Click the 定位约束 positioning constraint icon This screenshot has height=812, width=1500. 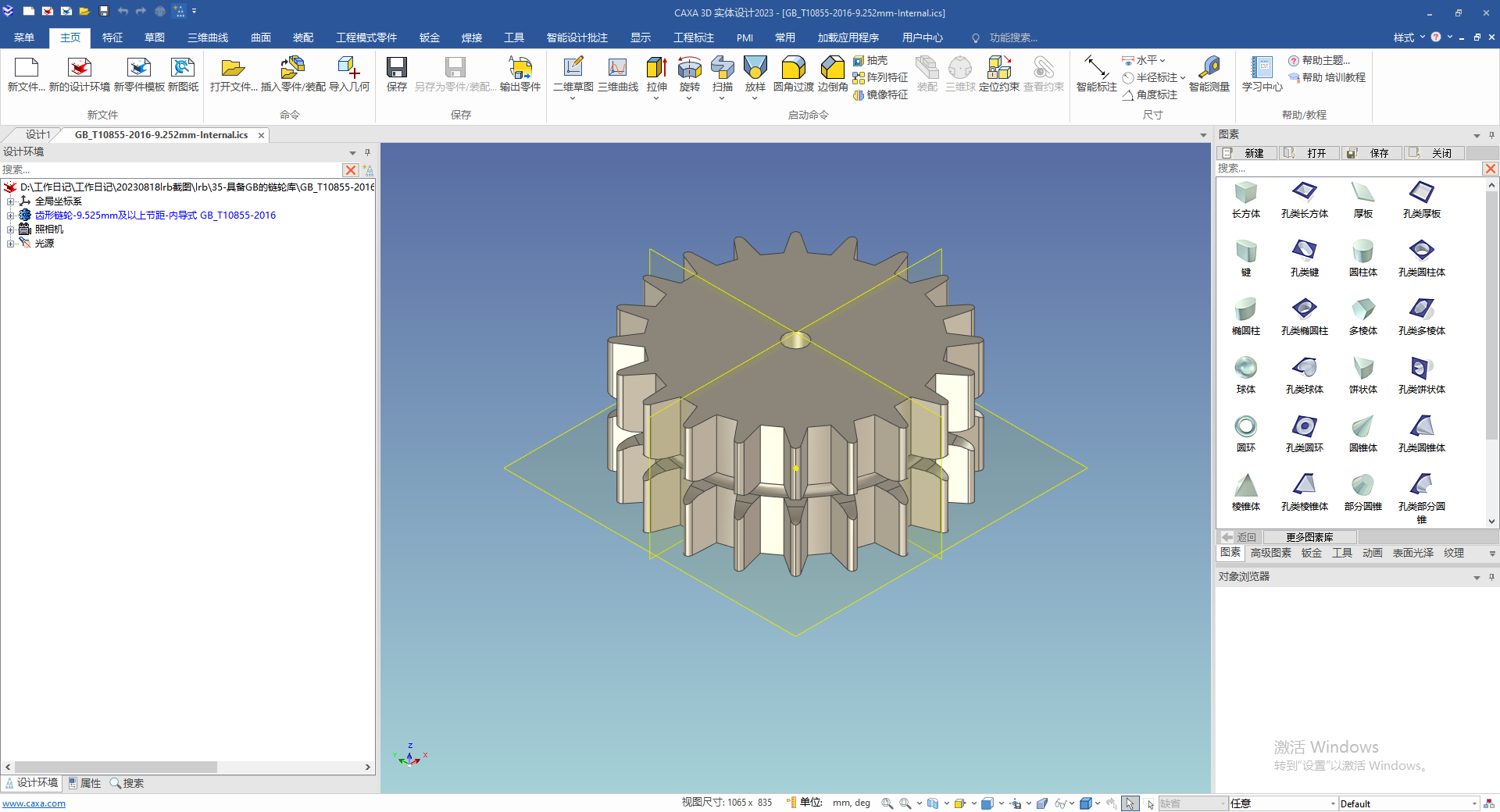[998, 70]
